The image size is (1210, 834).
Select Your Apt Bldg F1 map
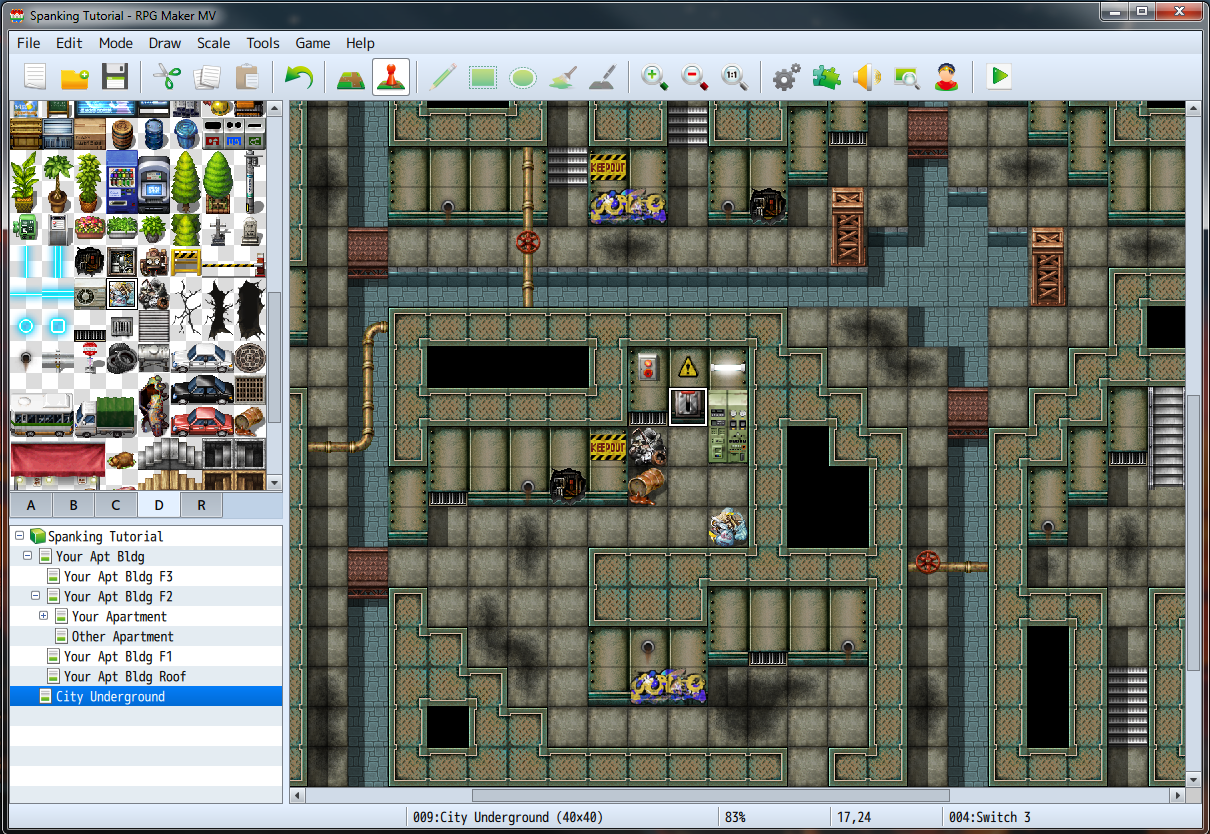pos(118,656)
